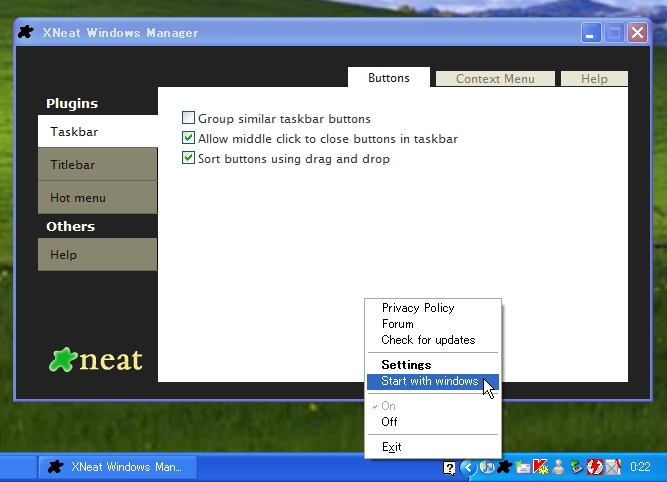Open Forum from the context menu
Screen dimensions: 667x482
pyautogui.click(x=433, y=324)
